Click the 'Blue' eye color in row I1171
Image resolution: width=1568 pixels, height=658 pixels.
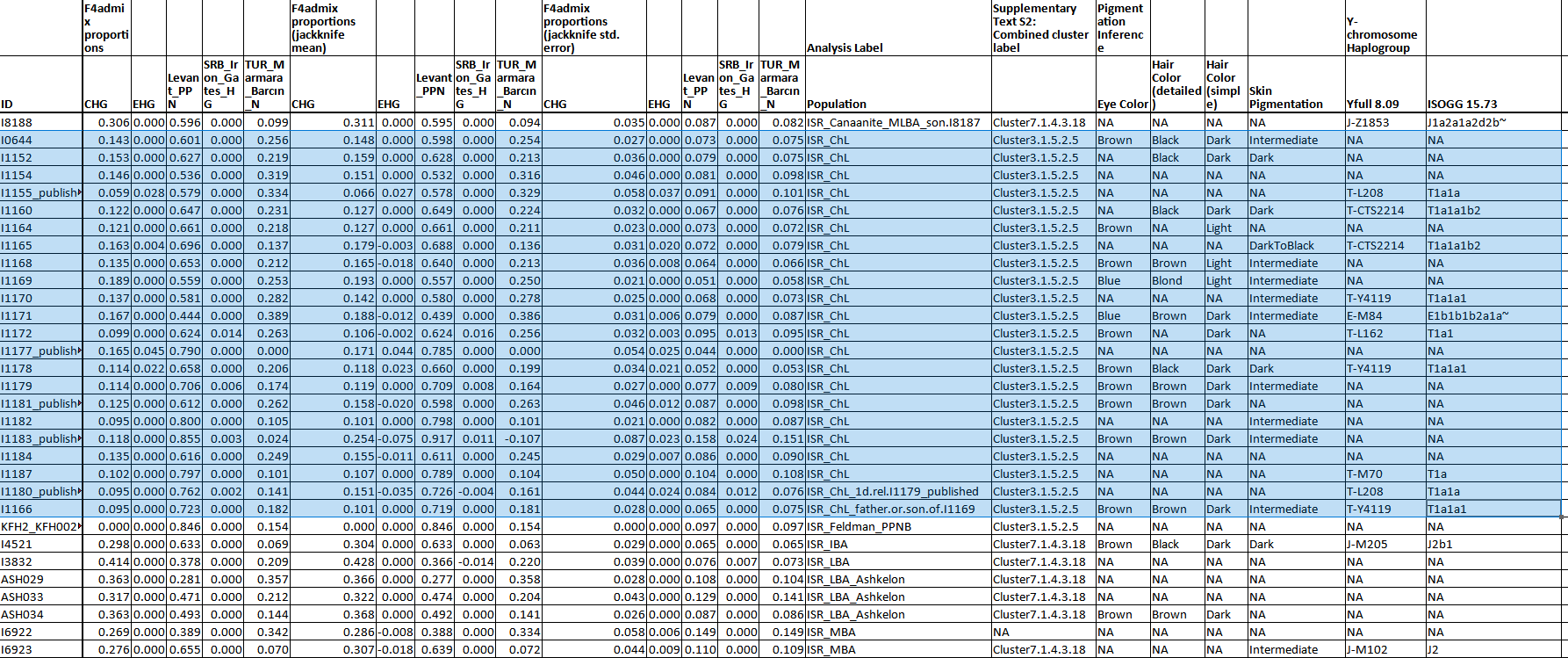(x=1123, y=315)
